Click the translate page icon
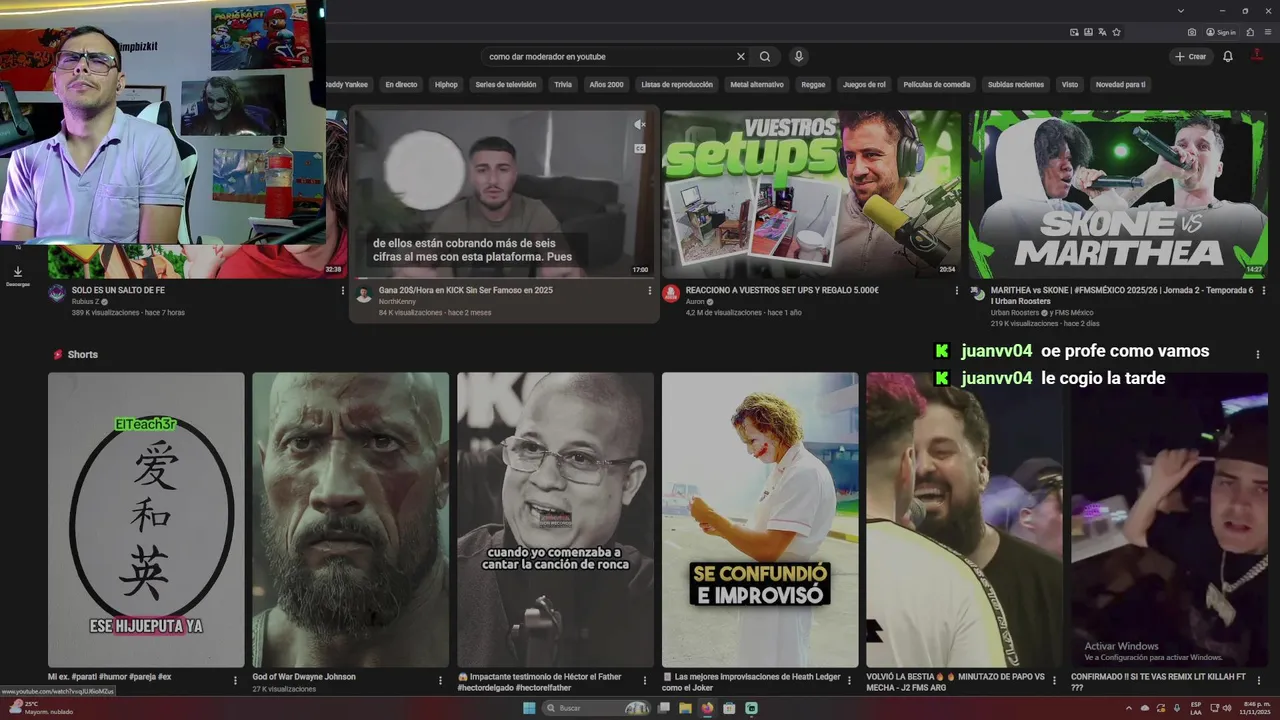This screenshot has height=720, width=1280. point(1102,32)
